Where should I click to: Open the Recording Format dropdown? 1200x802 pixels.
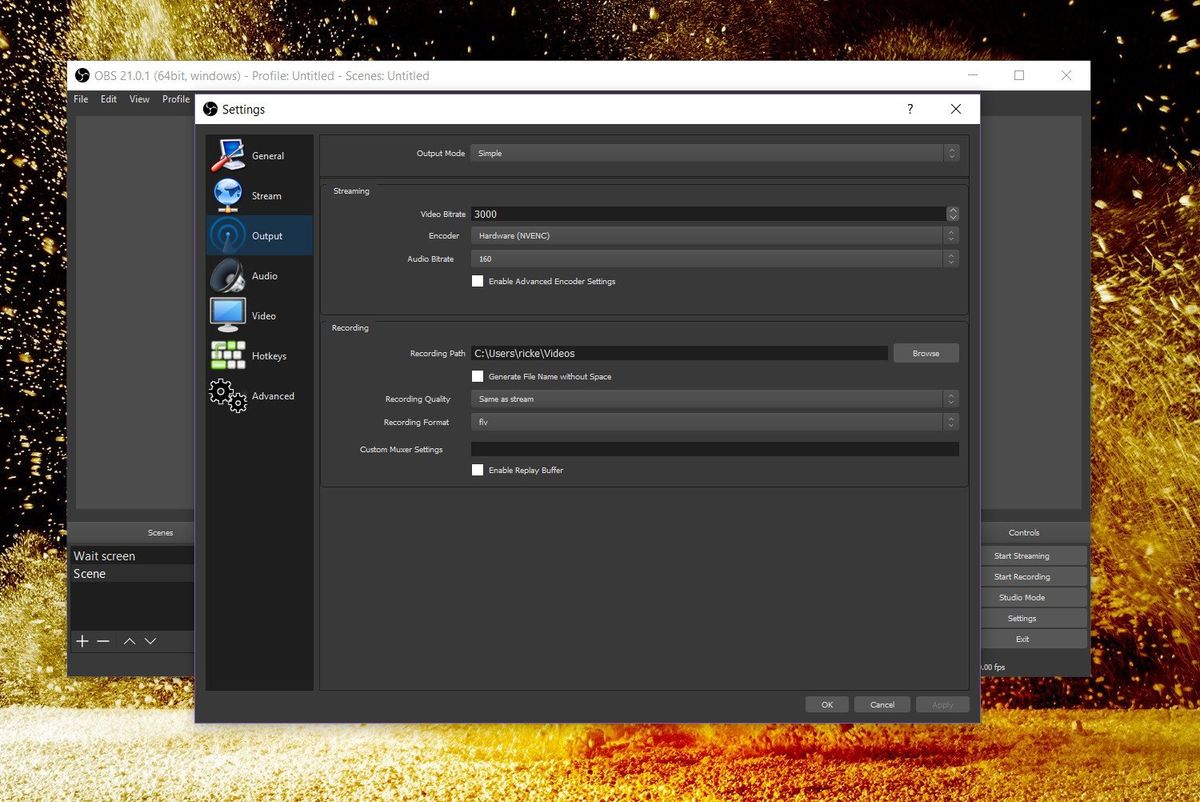click(x=714, y=422)
